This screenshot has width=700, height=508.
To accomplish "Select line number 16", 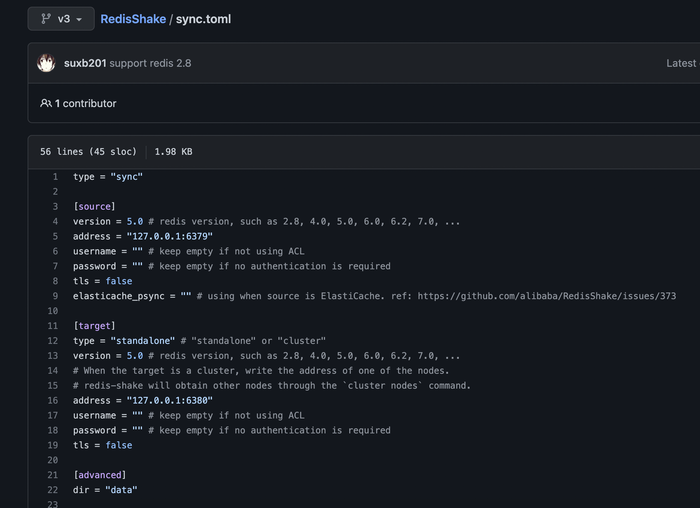I will pos(53,400).
